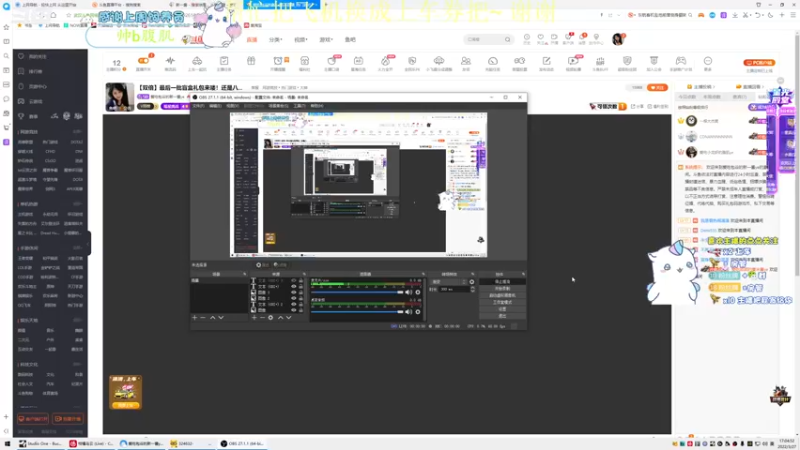Adjust Mic/Aux volume slider in mixer
Viewport: 800px width, 450px height.
point(357,292)
